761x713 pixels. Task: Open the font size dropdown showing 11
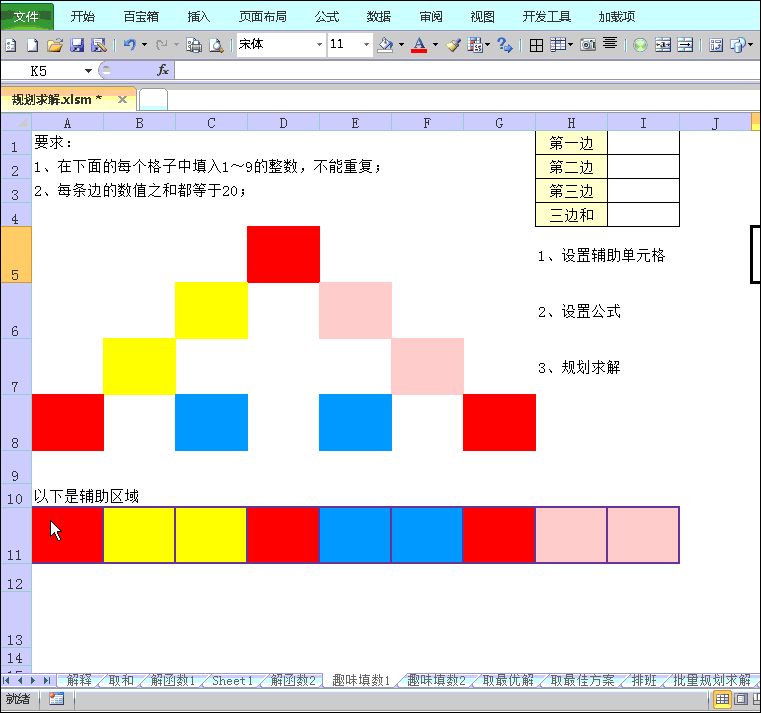click(366, 45)
